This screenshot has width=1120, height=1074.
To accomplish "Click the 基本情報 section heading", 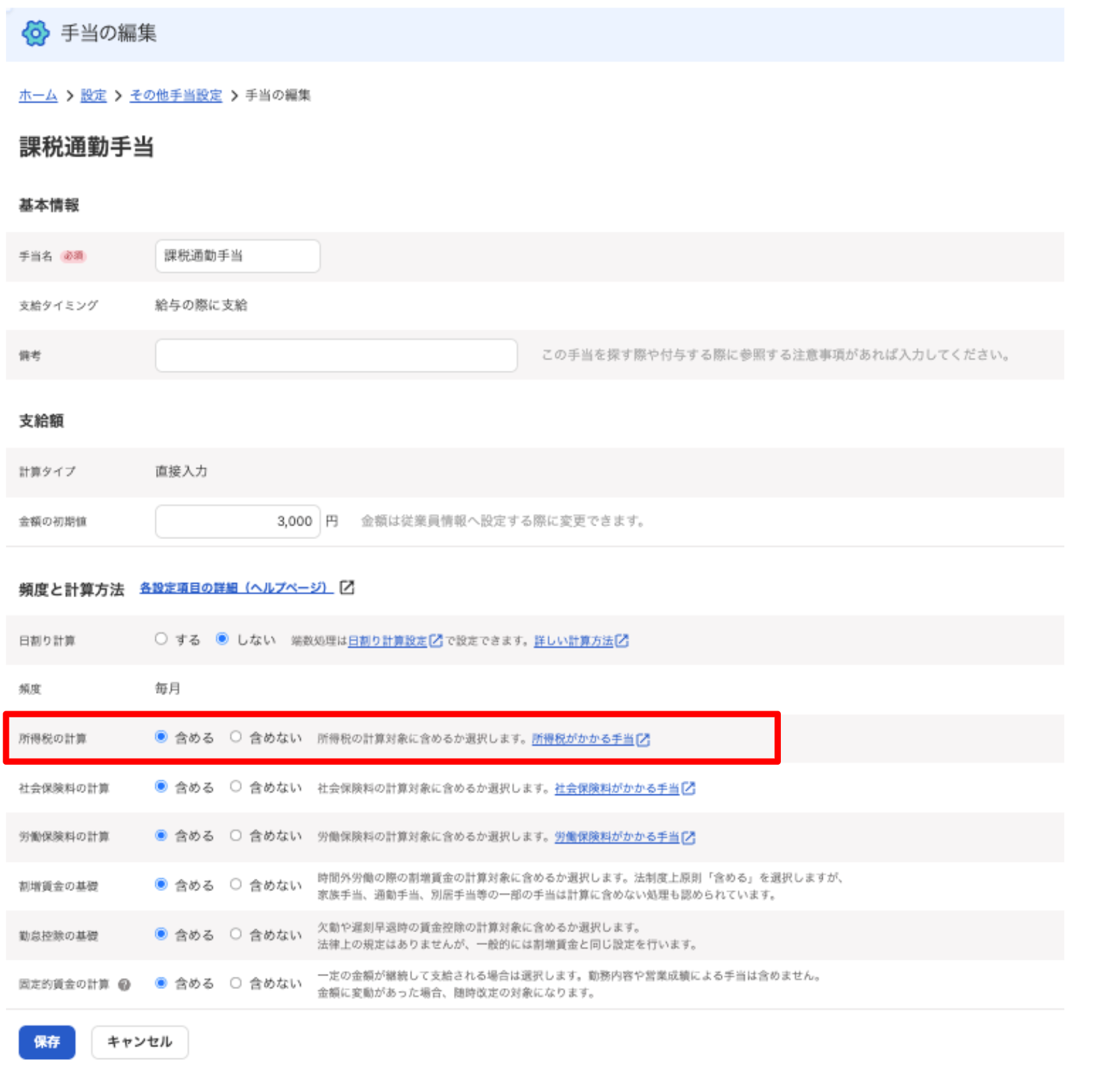I will [49, 205].
